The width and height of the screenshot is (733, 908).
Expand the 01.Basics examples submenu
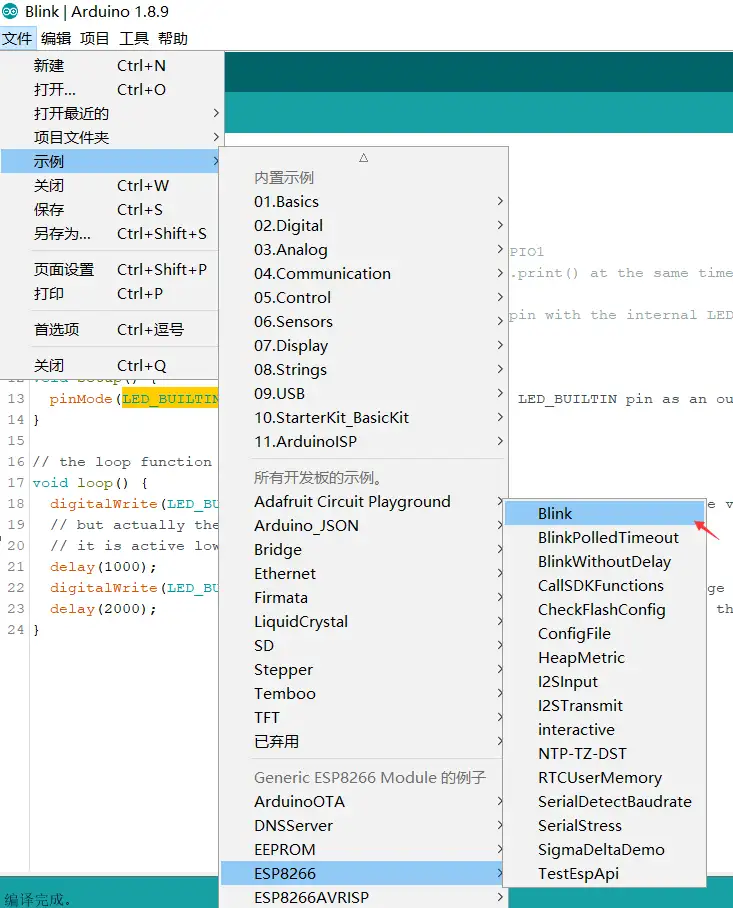click(x=286, y=202)
